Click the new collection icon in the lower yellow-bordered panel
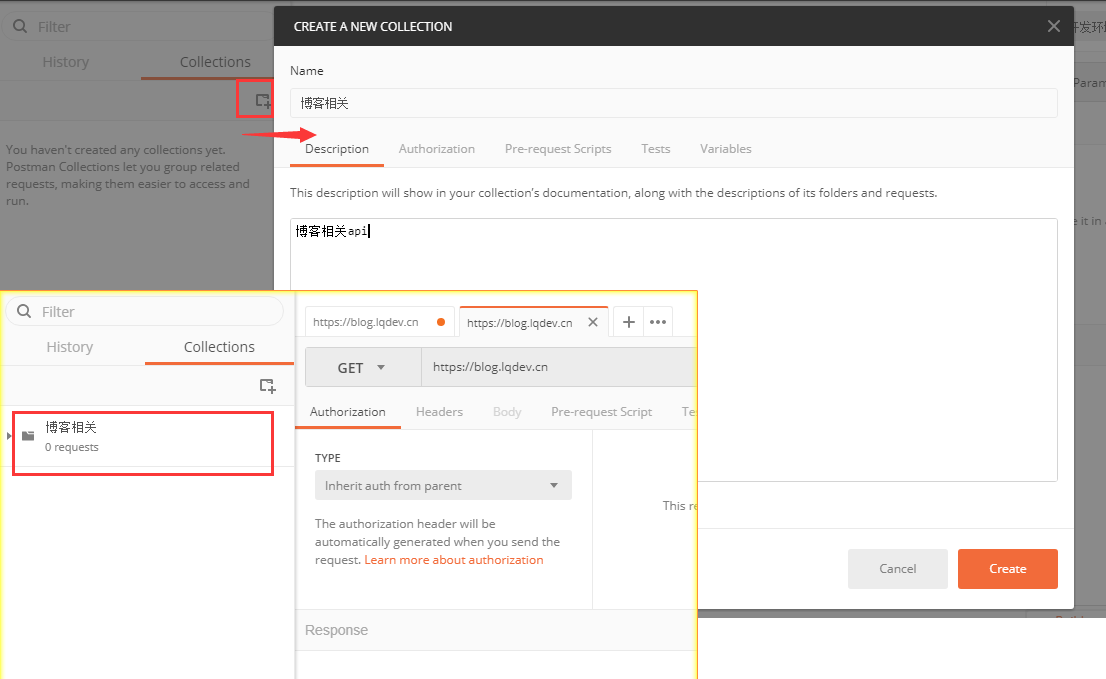This screenshot has height=679, width=1106. pyautogui.click(x=267, y=386)
